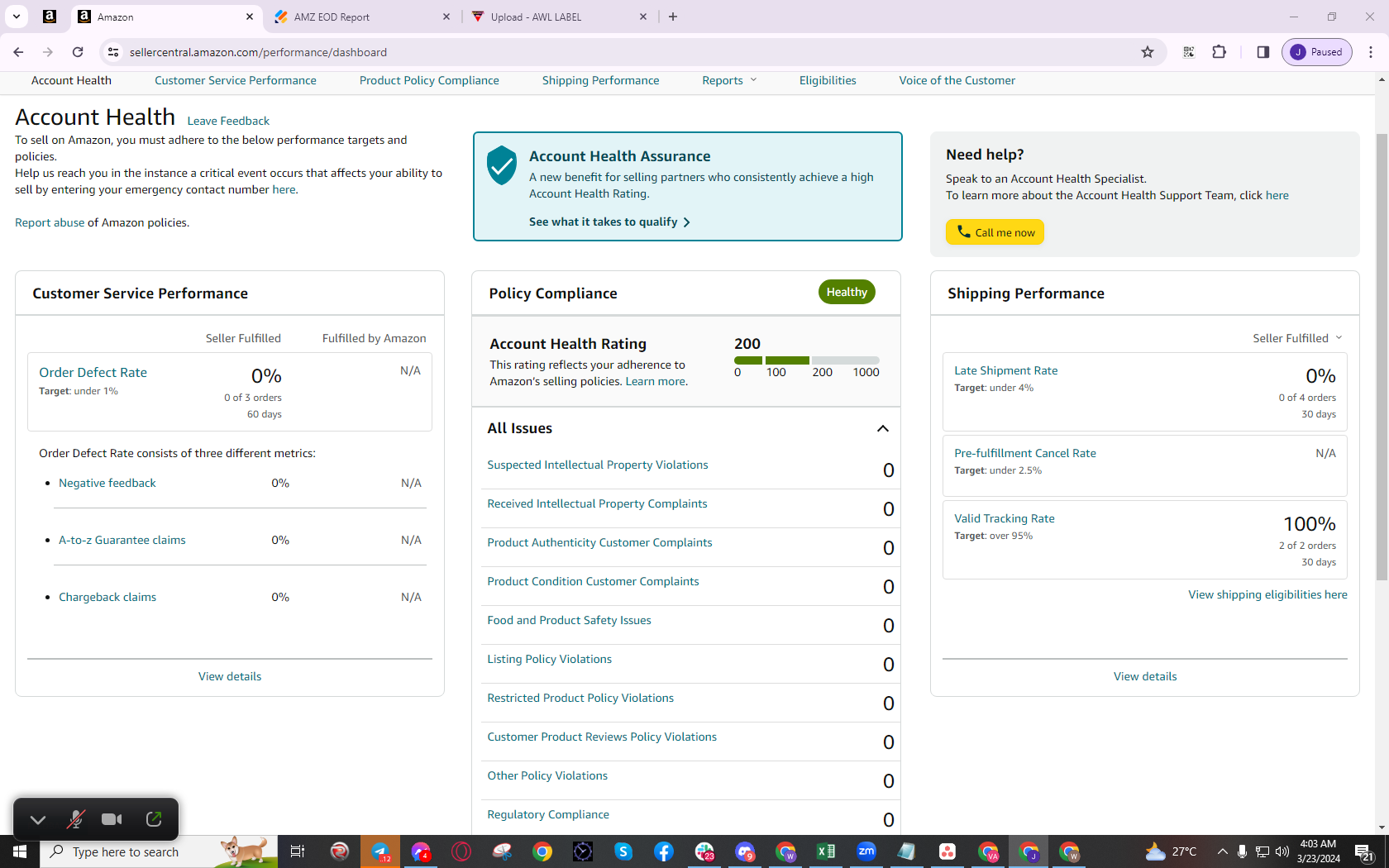Expand the Seller Fulfilled shipping dropdown
The width and height of the screenshot is (1389, 868).
(x=1297, y=338)
